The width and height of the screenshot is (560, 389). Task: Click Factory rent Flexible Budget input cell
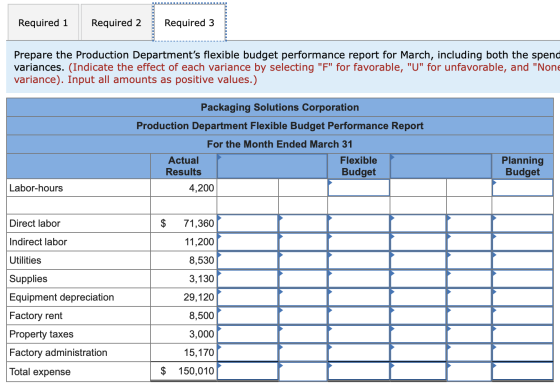point(359,316)
